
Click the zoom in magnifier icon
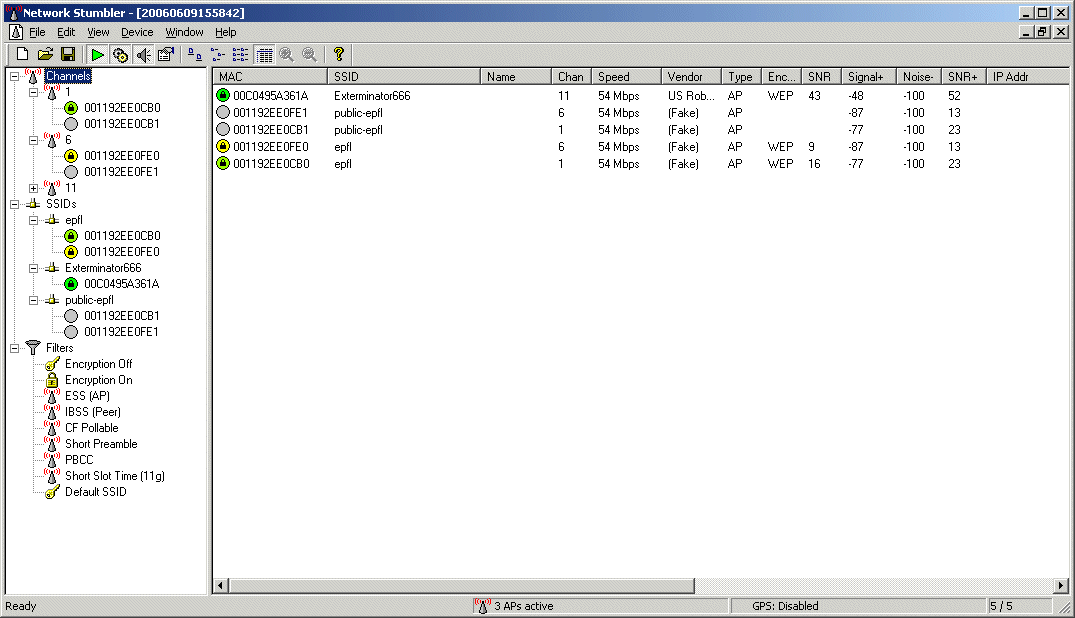click(287, 54)
